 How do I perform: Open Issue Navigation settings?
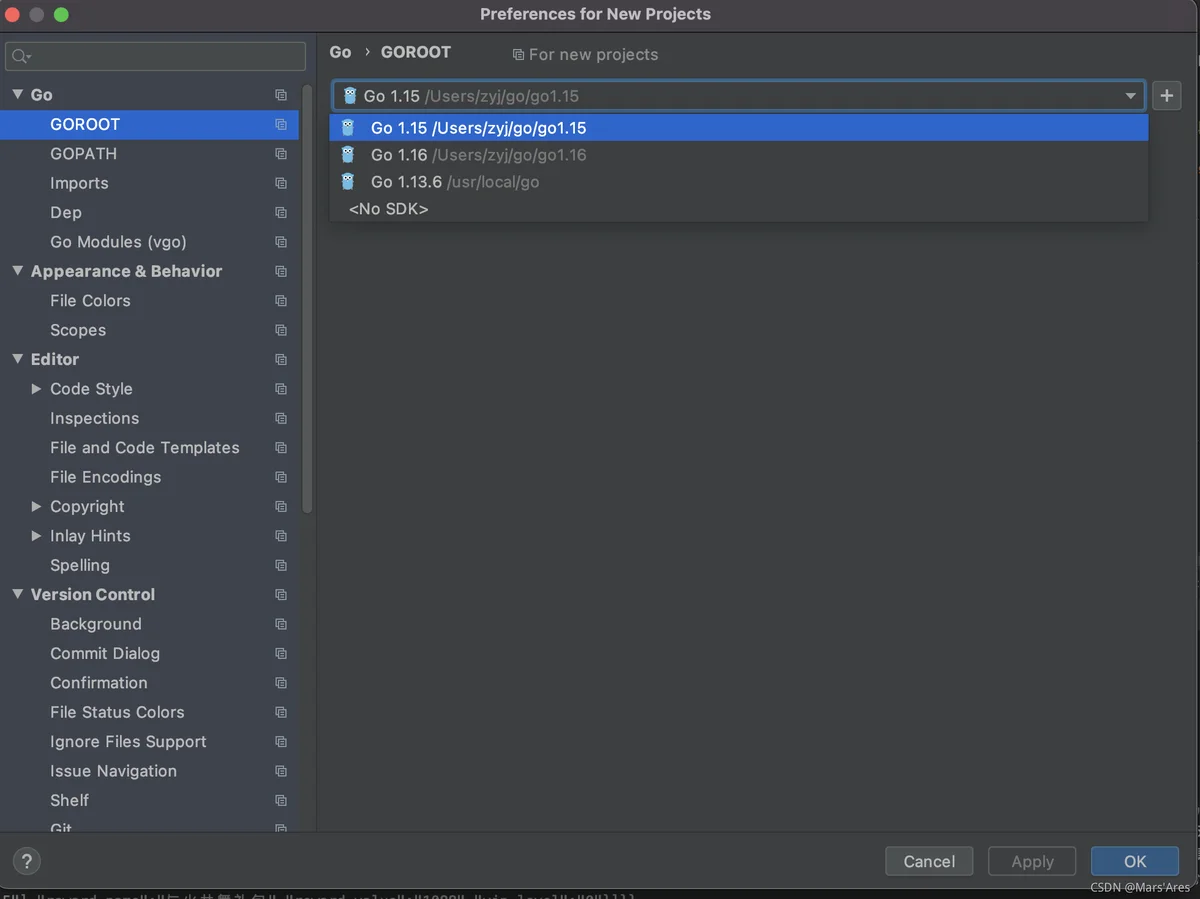tap(113, 771)
